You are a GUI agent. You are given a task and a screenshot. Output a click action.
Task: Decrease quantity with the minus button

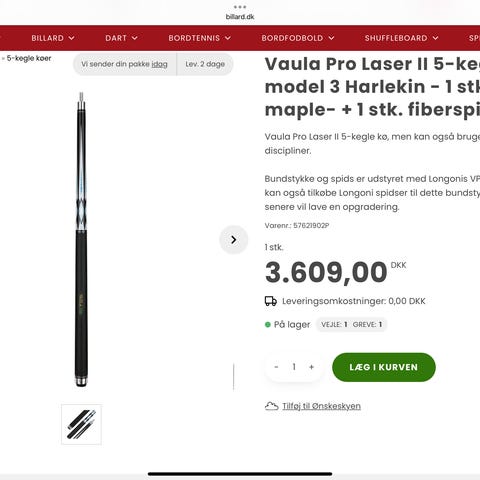[276, 367]
